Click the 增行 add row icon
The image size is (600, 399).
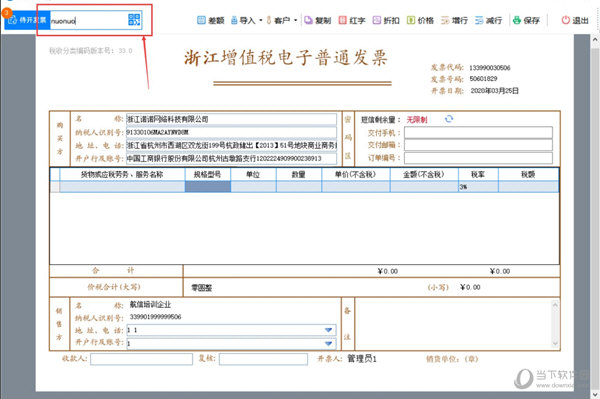[x=445, y=20]
